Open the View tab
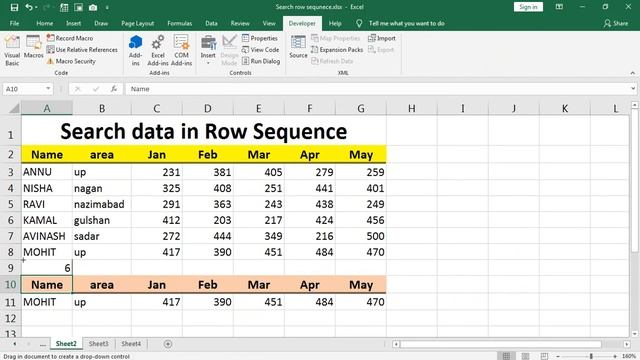The height and width of the screenshot is (360, 640). click(x=269, y=23)
